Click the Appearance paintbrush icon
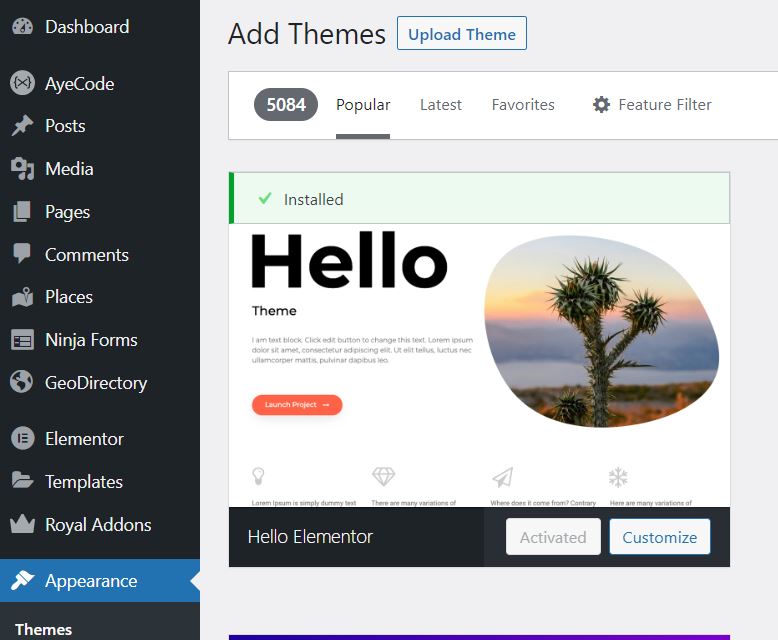The image size is (778, 640). [22, 580]
